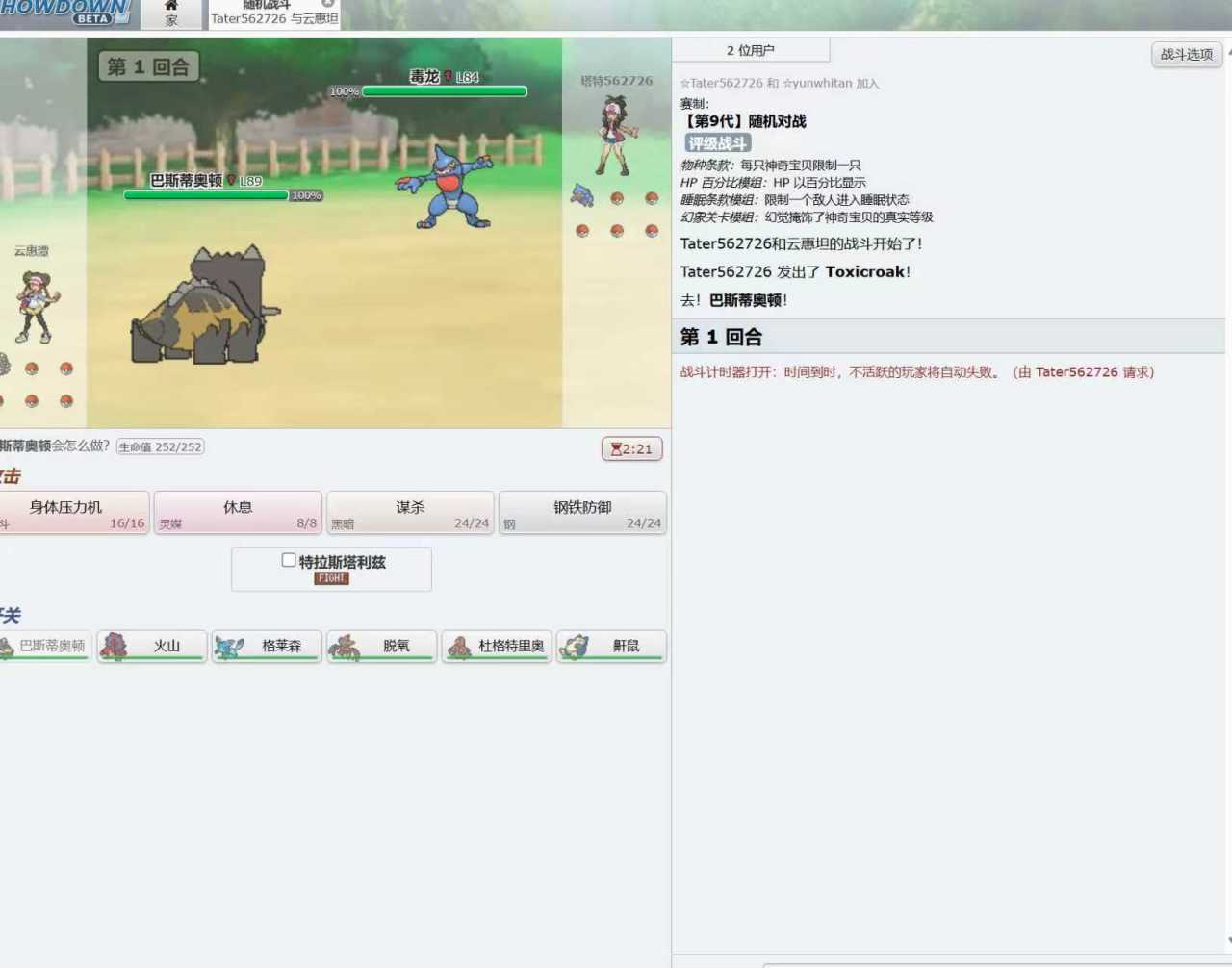Click the 第 1 回合 heading in chat log
The width and height of the screenshot is (1232, 968).
(721, 337)
